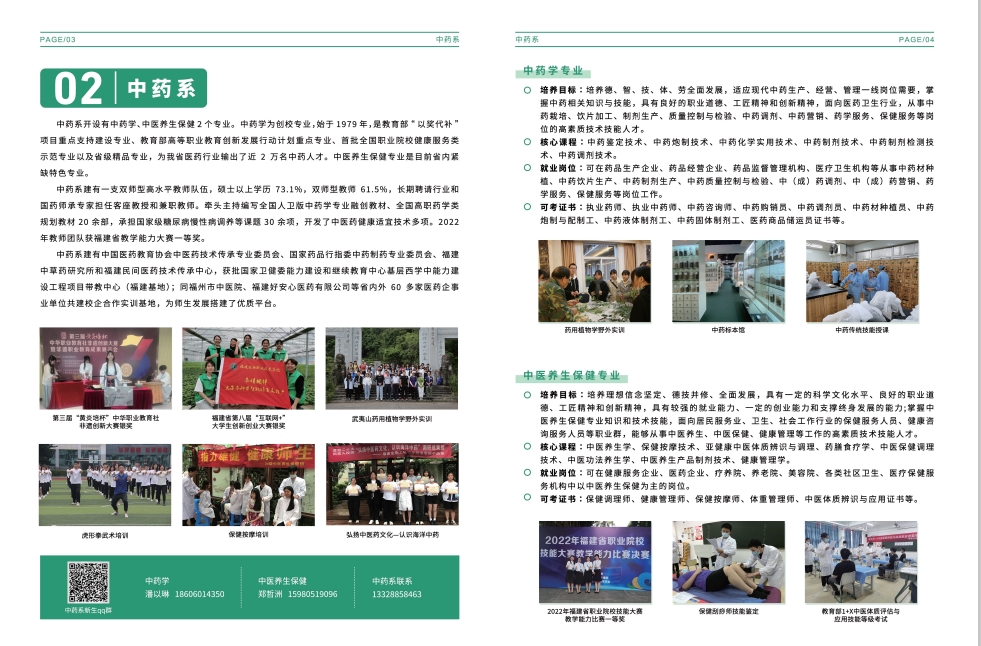Viewport: 981px width, 646px height.
Task: Click phone number 15980519096 for 郑哲洲
Action: coord(313,594)
